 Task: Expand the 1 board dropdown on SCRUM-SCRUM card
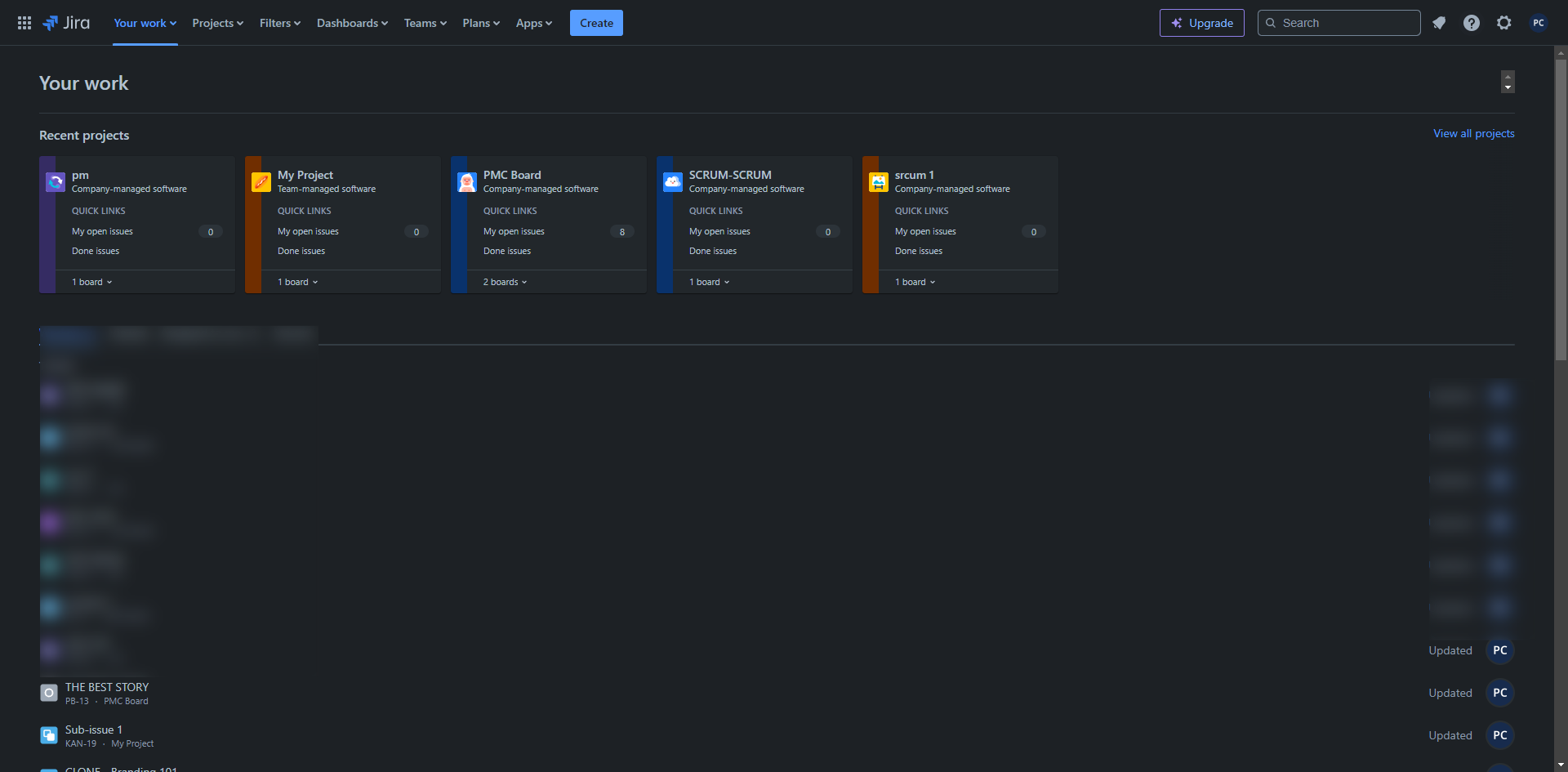coord(710,282)
